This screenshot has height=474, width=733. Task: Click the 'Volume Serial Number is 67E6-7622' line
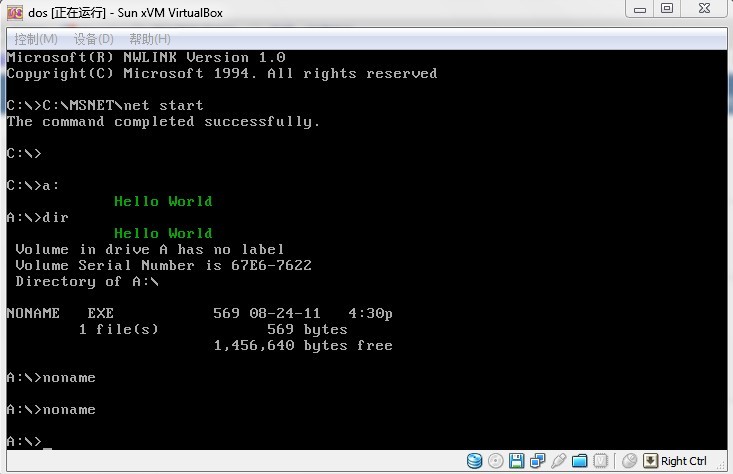click(163, 266)
